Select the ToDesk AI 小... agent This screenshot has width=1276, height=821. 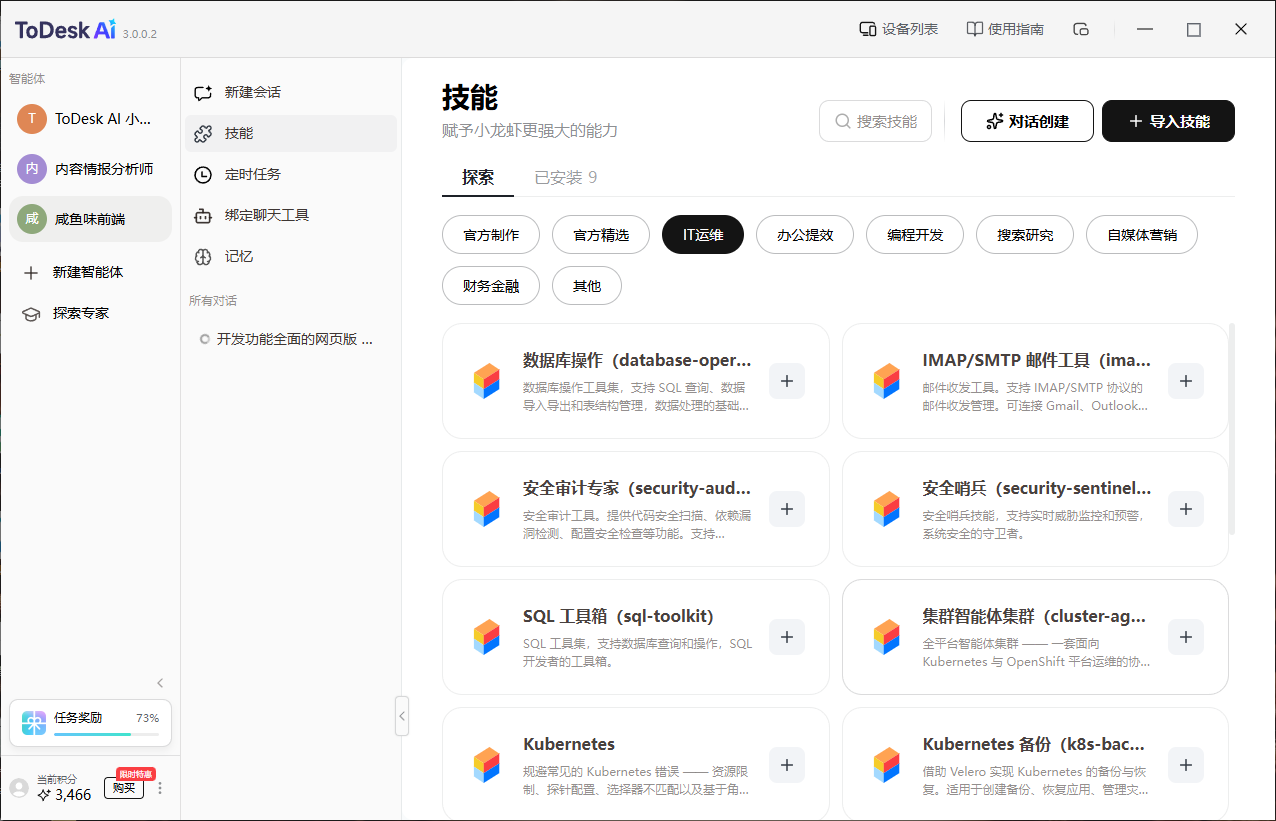[x=90, y=119]
